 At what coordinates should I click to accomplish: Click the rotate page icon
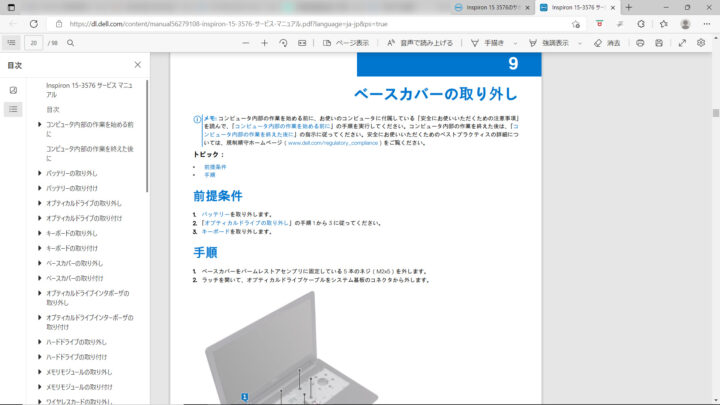(283, 43)
